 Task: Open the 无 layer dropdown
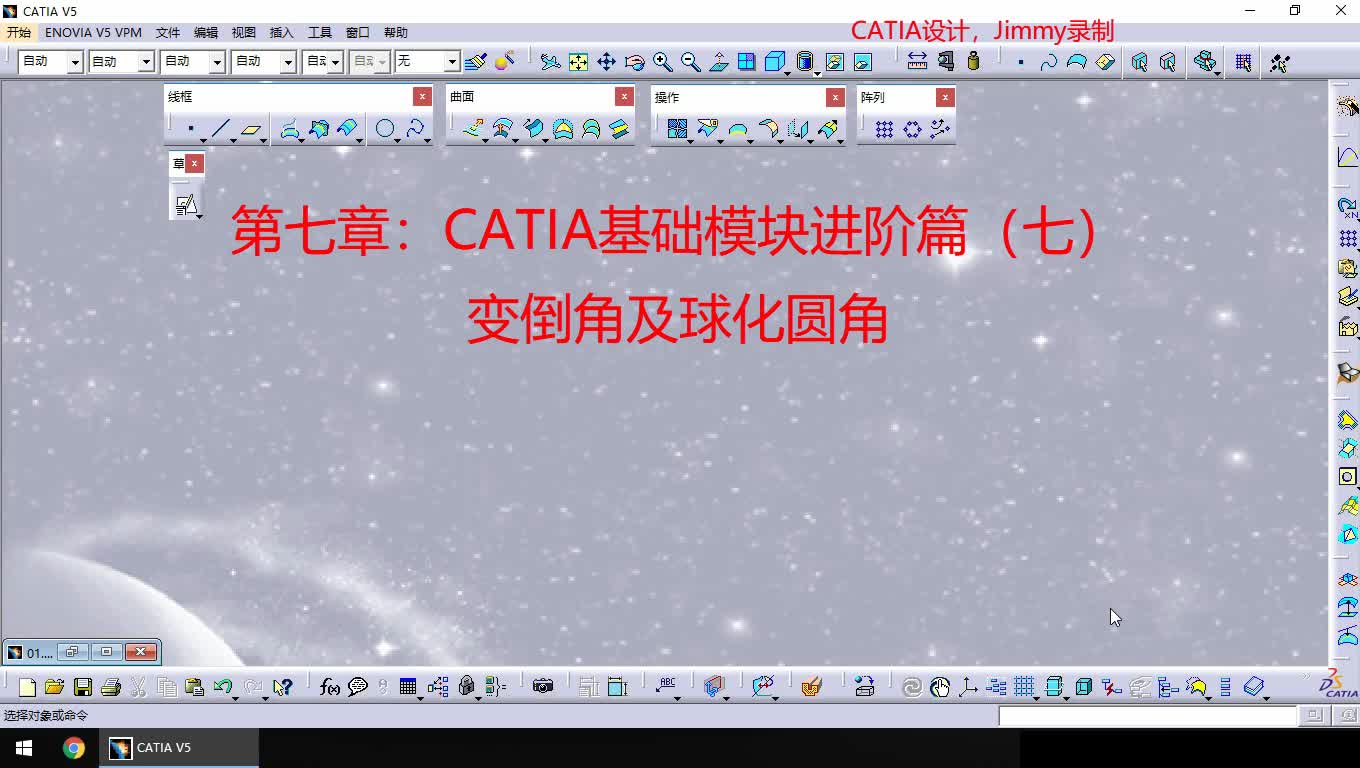click(452, 62)
